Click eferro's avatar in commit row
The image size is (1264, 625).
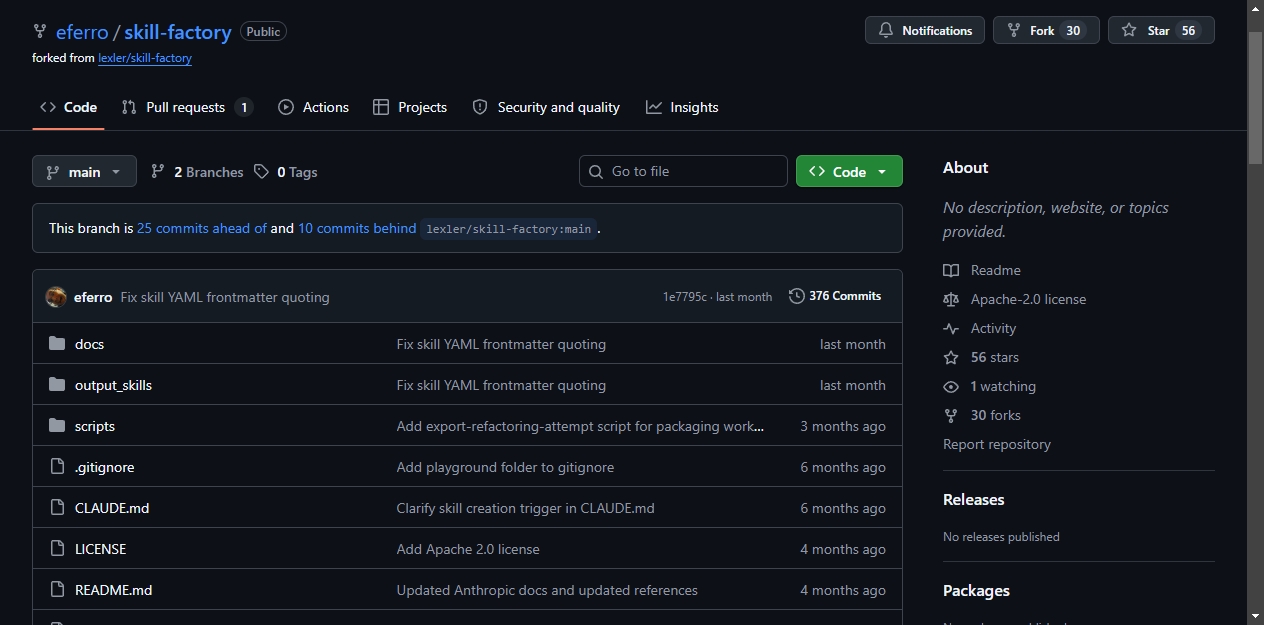coord(56,297)
